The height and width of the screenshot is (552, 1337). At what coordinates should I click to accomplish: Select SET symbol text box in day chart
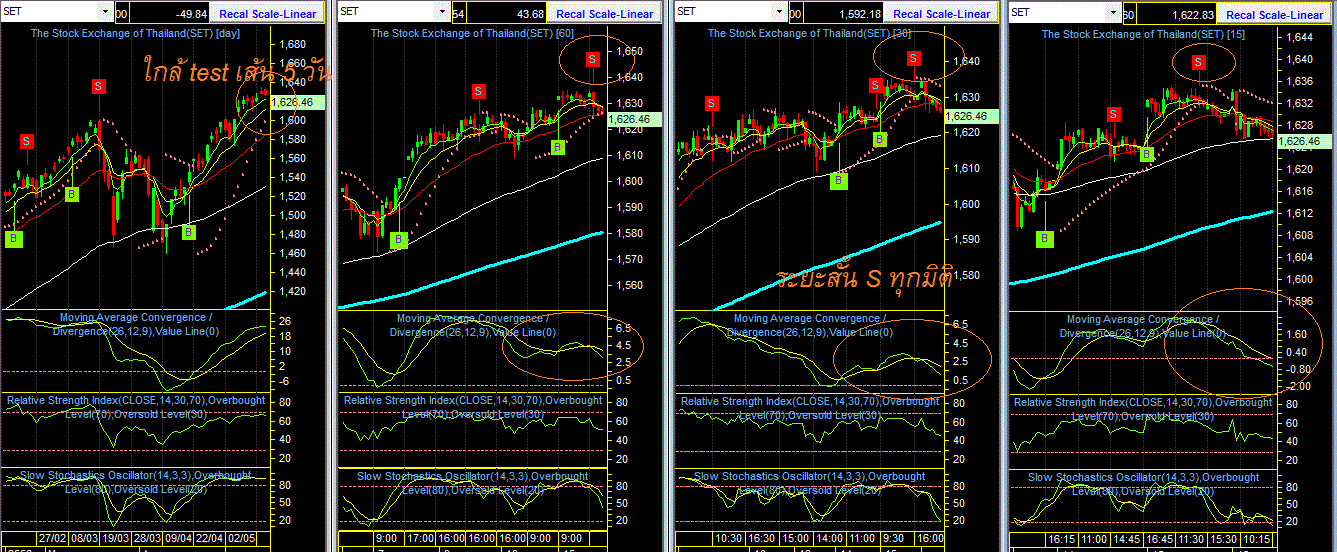pos(49,12)
